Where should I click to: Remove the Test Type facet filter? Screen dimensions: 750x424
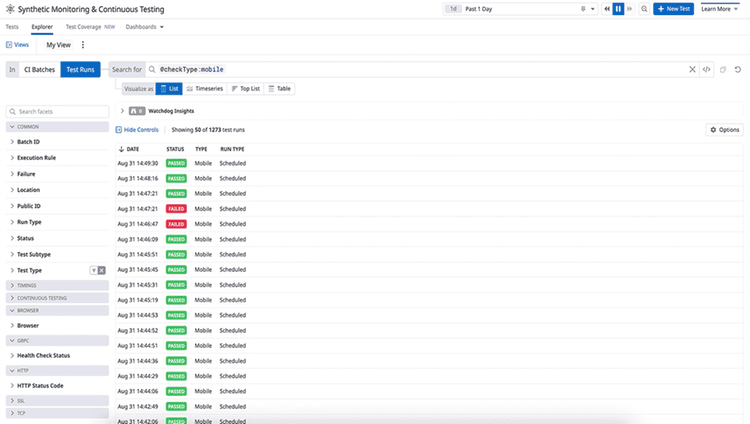(x=101, y=270)
